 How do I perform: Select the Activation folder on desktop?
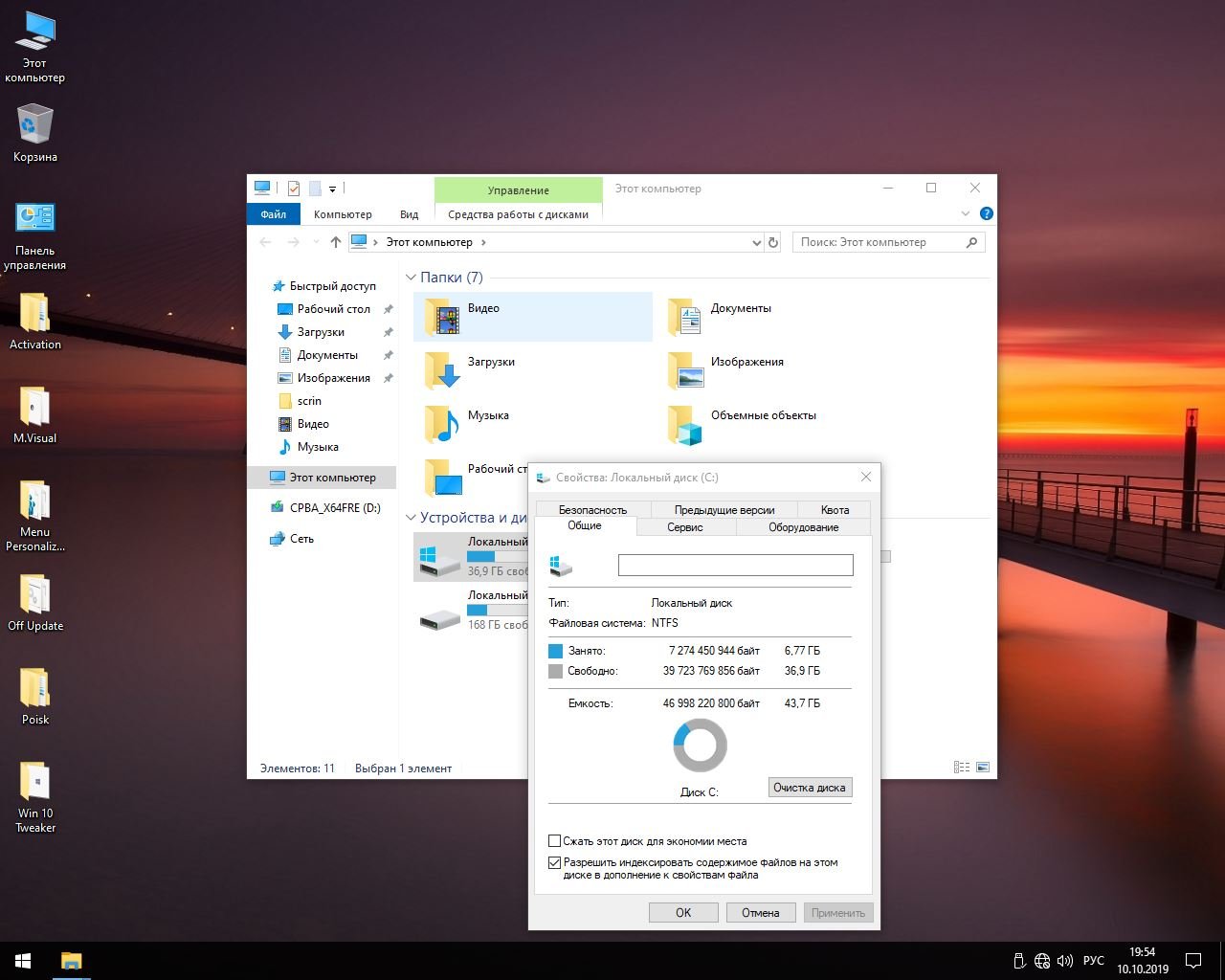pyautogui.click(x=34, y=321)
